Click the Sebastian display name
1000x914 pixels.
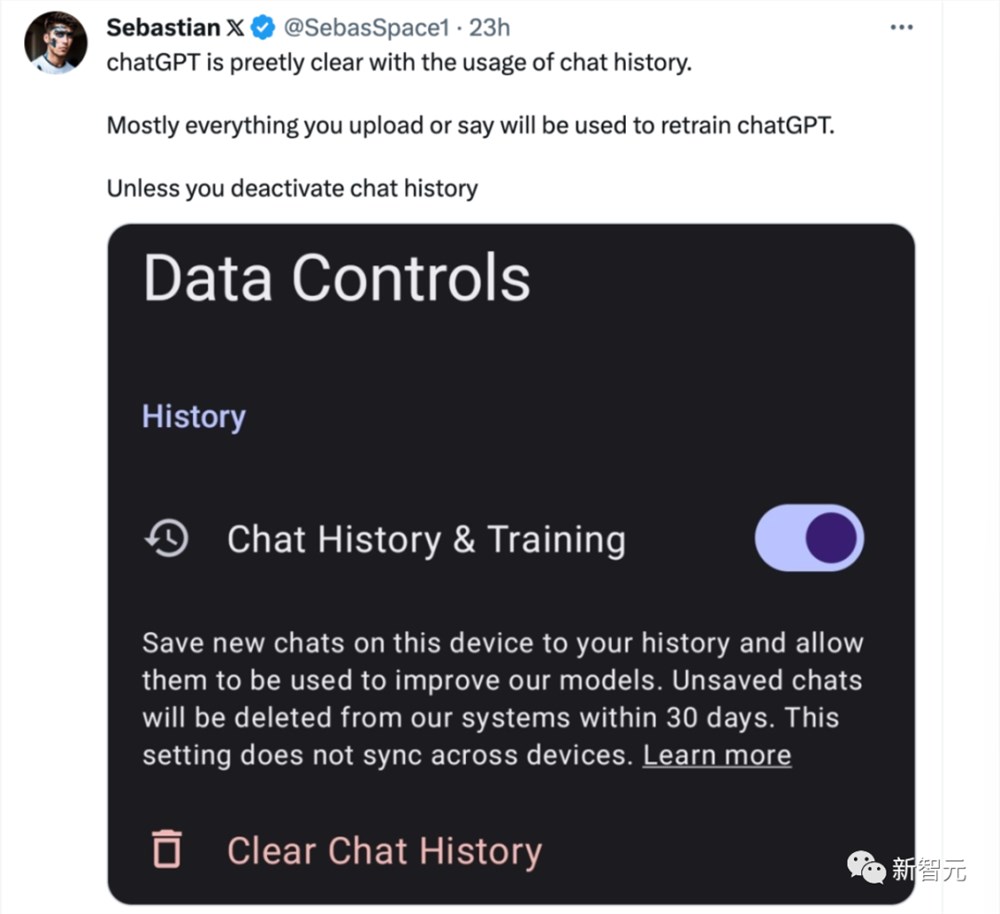click(163, 27)
